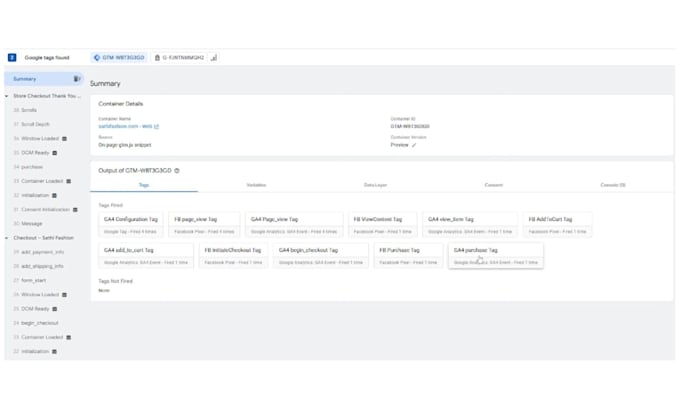Image resolution: width=680 pixels, height=409 pixels.
Task: Select the GTM-W8T3G3GD container chip
Action: (x=119, y=57)
